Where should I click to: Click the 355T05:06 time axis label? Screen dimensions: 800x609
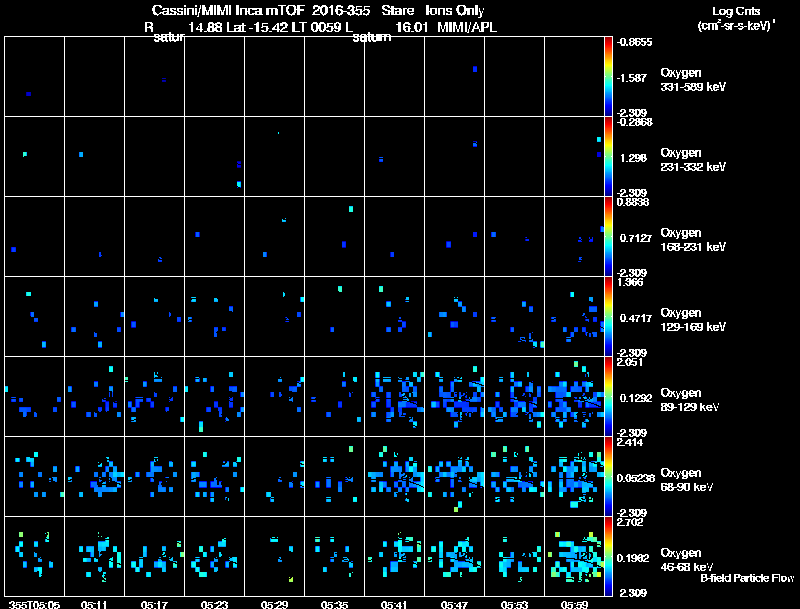(x=35, y=604)
